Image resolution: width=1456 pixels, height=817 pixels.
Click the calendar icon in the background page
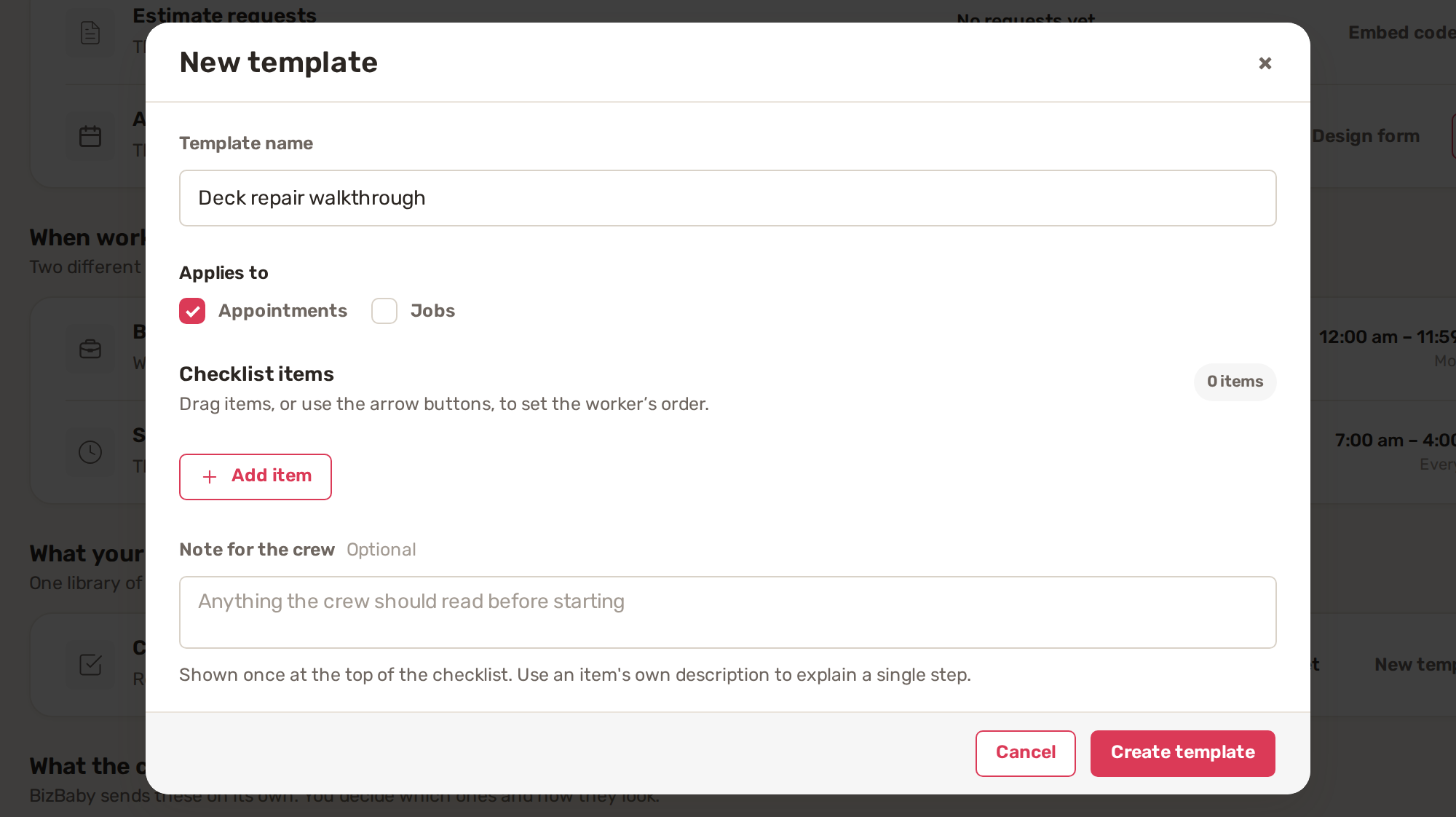coord(90,136)
